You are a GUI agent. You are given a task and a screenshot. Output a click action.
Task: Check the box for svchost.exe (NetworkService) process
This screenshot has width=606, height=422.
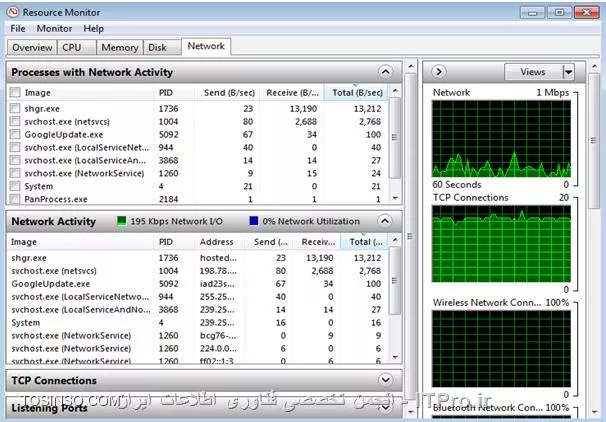15,173
